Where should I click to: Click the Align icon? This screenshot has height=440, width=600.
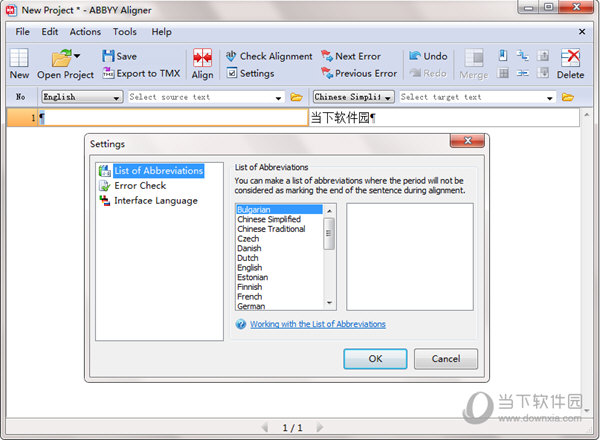coord(202,58)
